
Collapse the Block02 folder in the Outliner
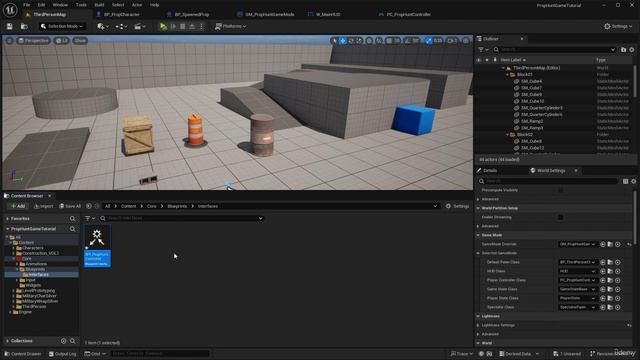point(507,134)
